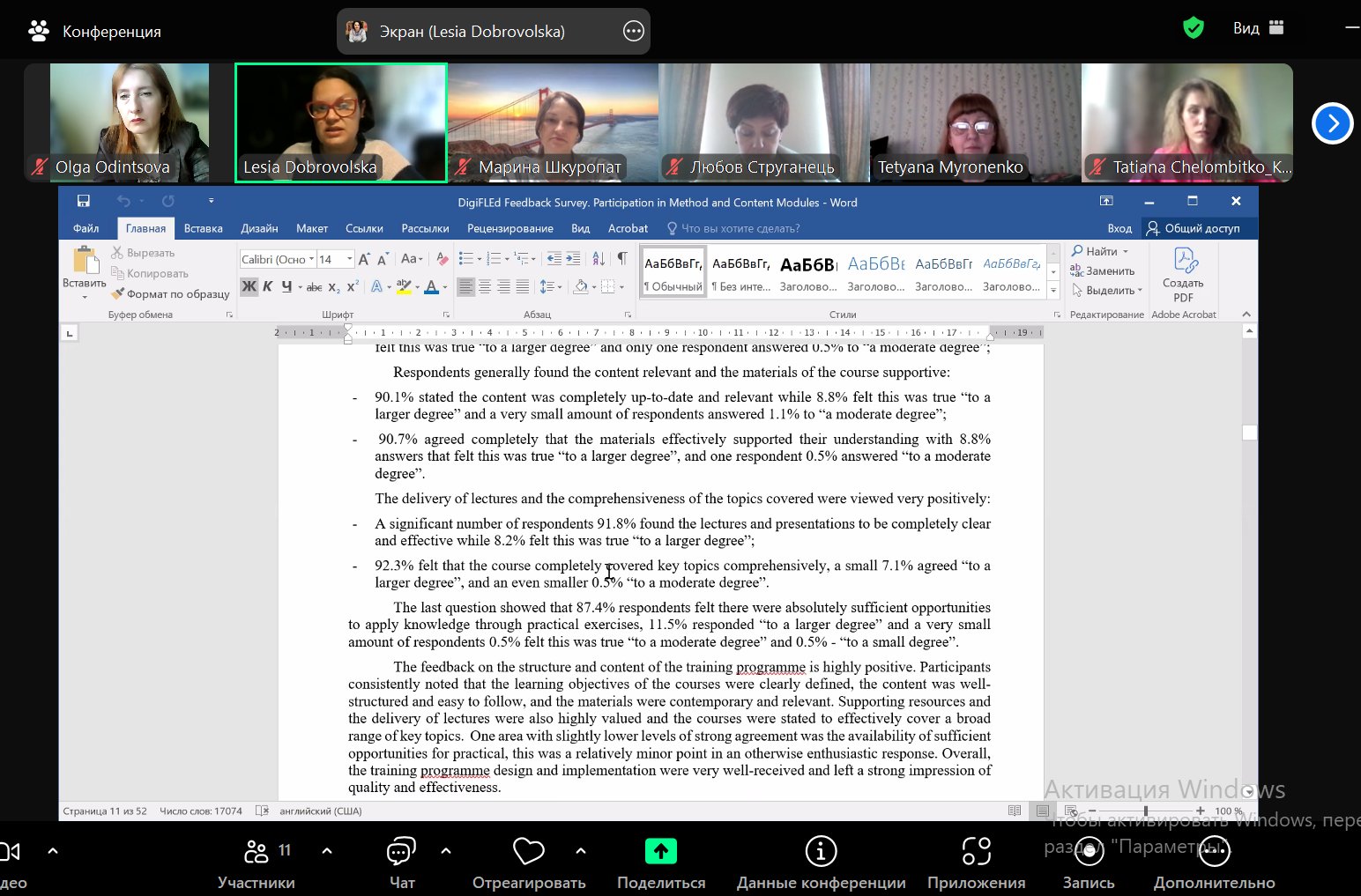Switch to web layout view in status bar
This screenshot has height=896, width=1361.
point(1070,811)
